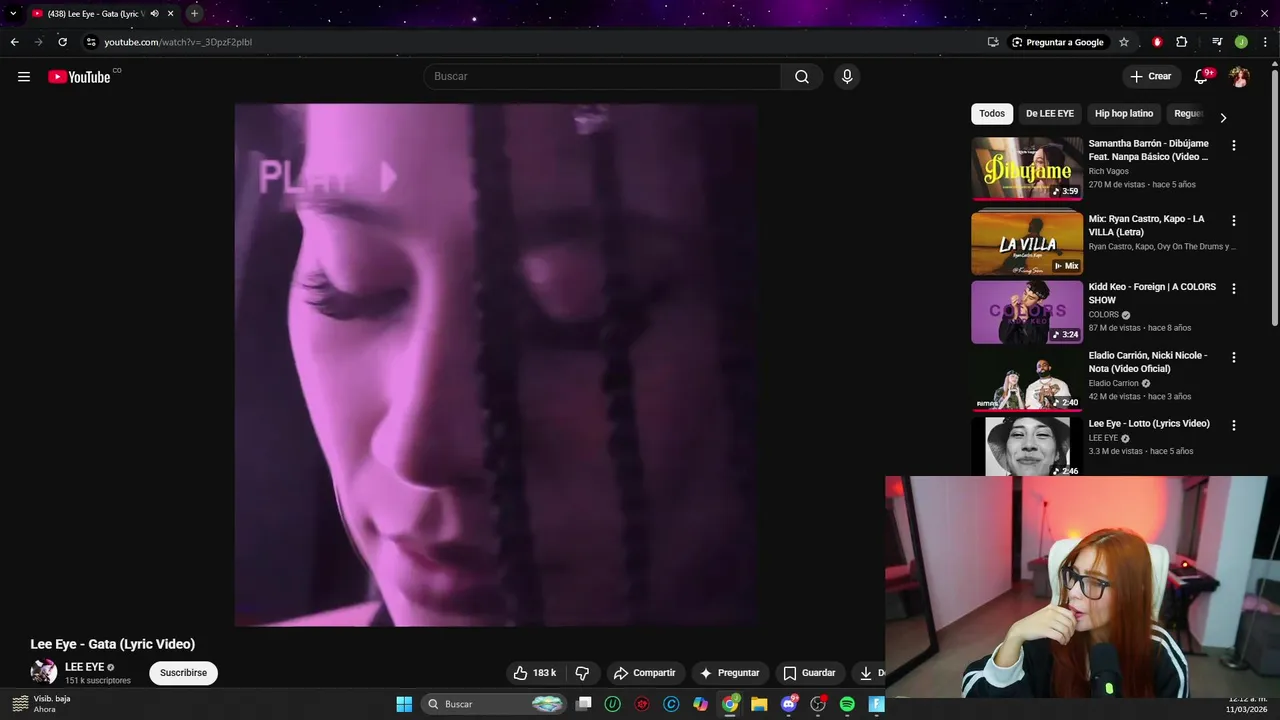Viewport: 1280px width, 720px height.
Task: Click the Suscribirse button
Action: click(x=183, y=673)
